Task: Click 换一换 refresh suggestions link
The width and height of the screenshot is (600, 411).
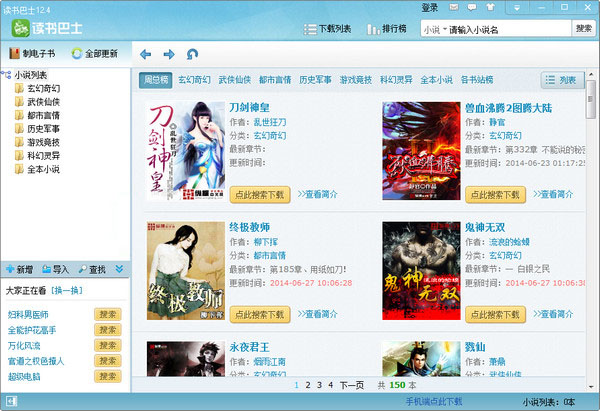Action: click(67, 290)
